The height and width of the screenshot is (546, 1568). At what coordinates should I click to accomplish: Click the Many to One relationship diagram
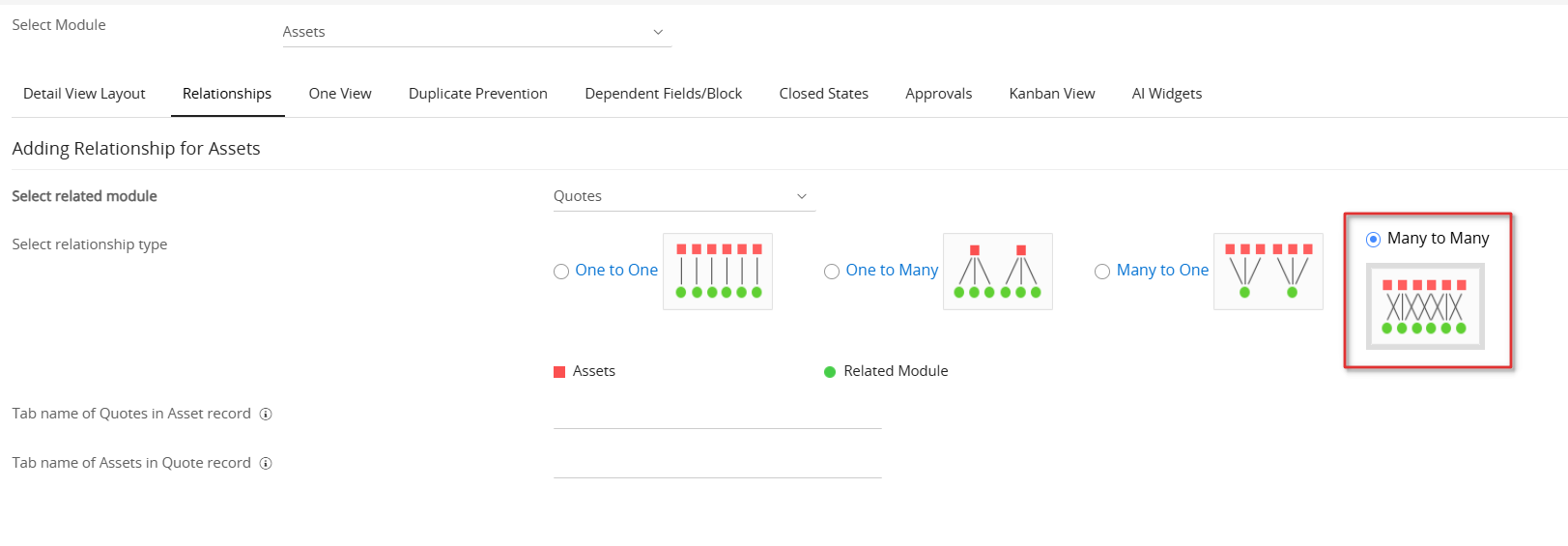(x=1268, y=272)
